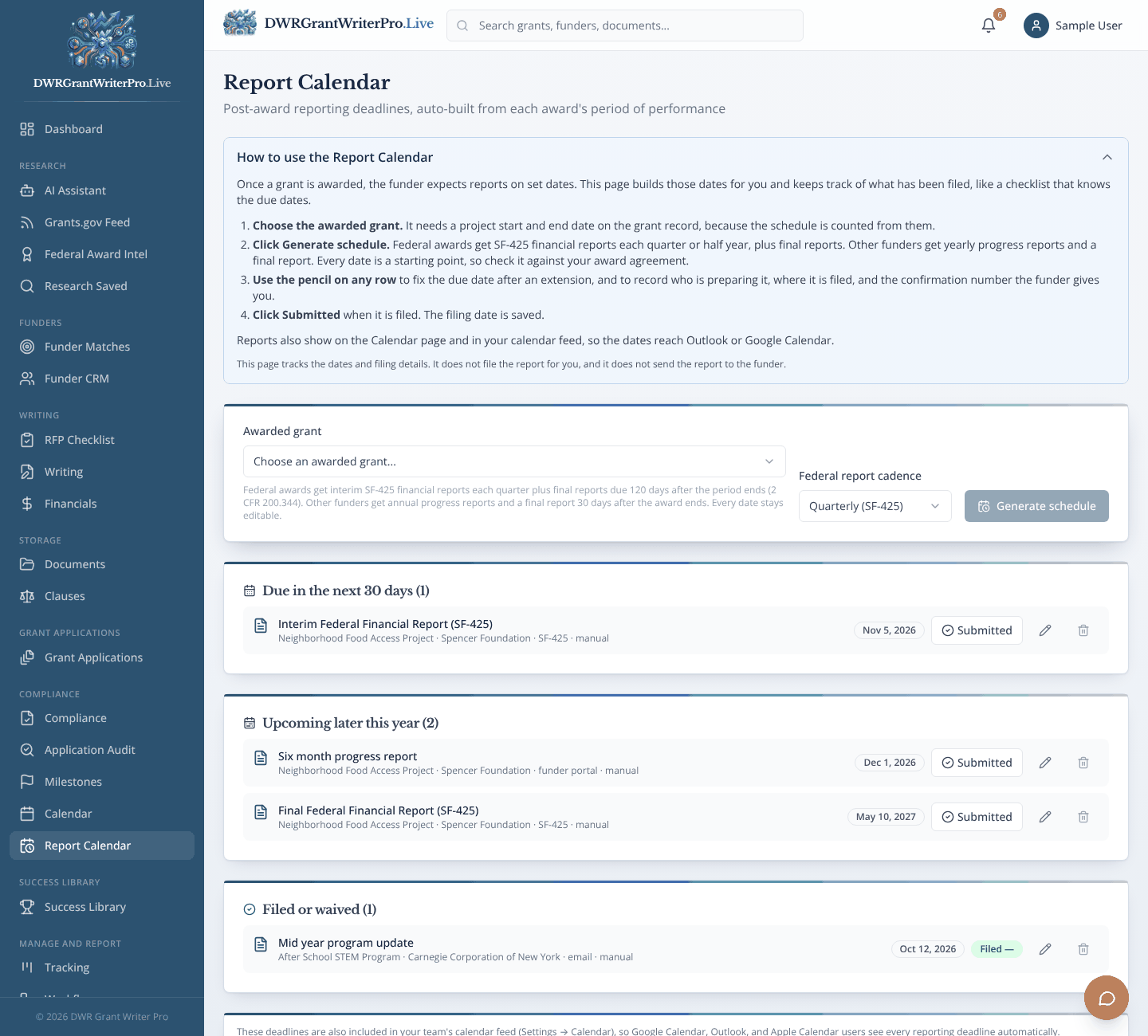Navigate to Funder CRM

point(102,379)
